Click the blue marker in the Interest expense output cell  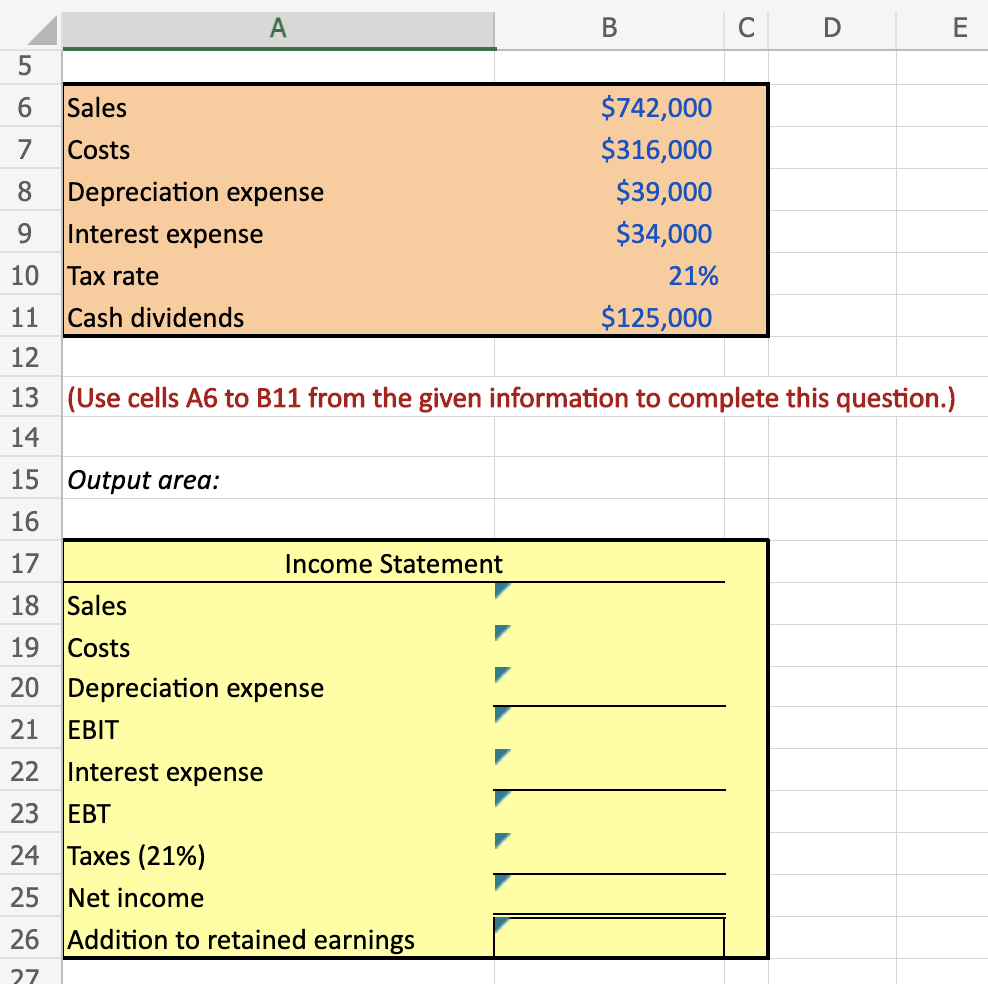click(500, 756)
